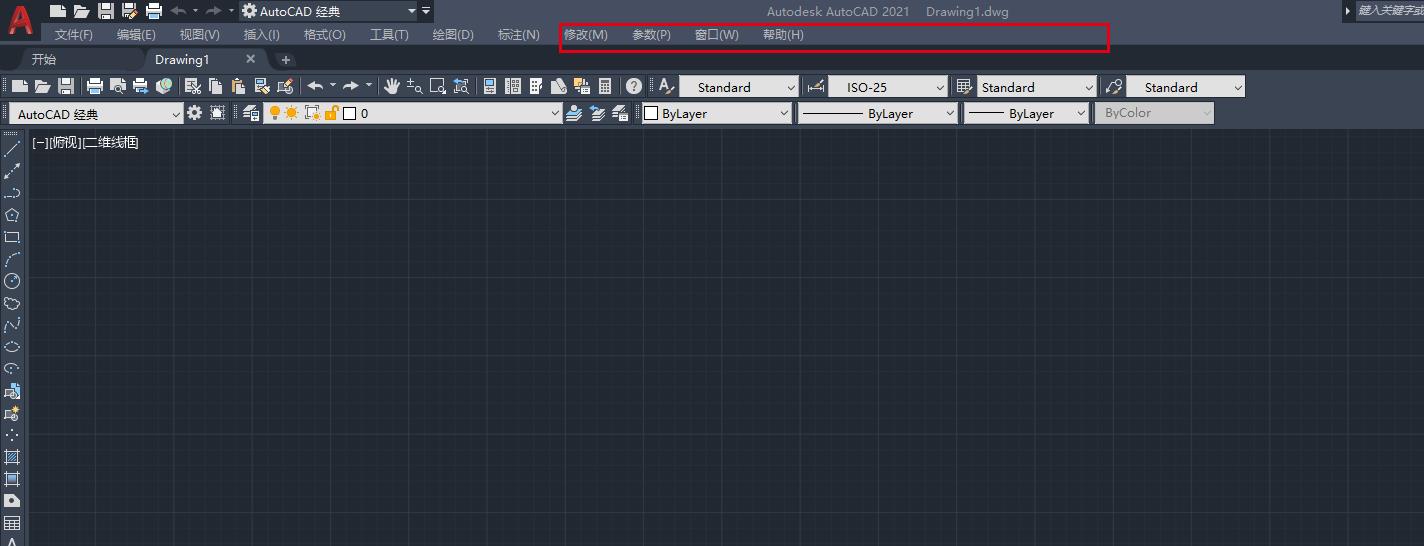Click the Multileader Style icon

pyautogui.click(x=1114, y=87)
